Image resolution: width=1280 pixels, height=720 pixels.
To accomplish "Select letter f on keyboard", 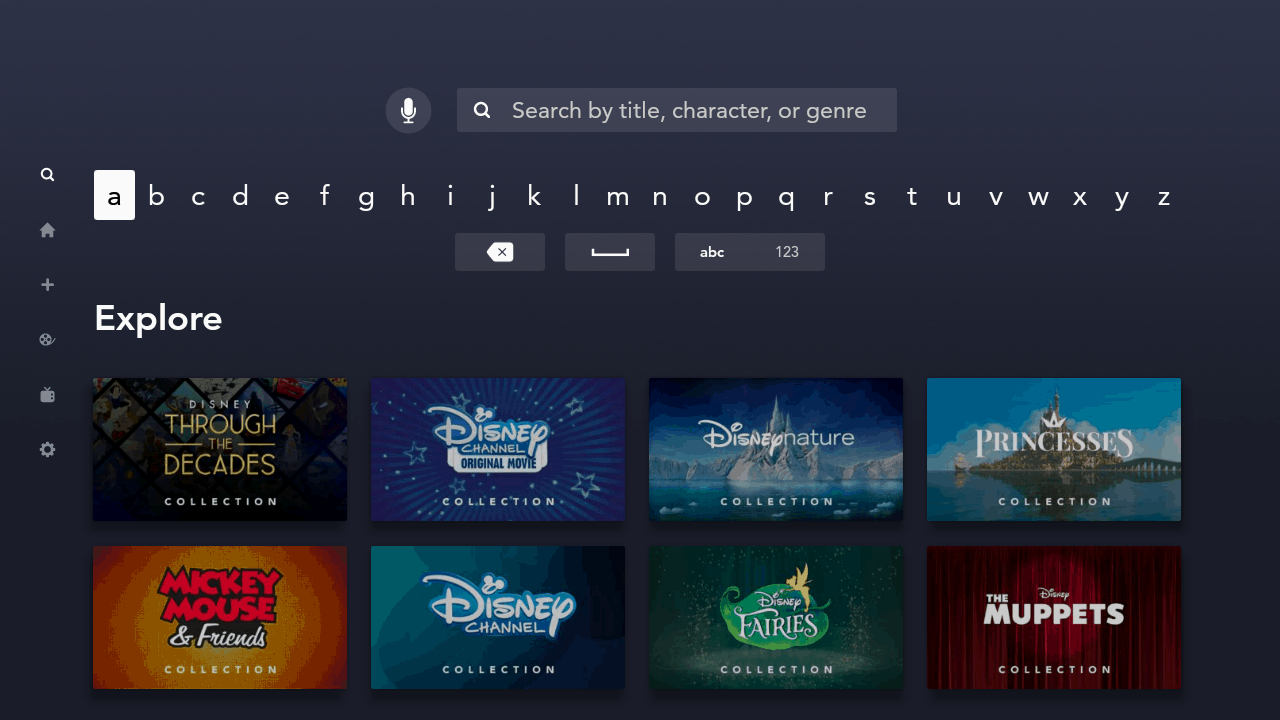I will pos(324,196).
